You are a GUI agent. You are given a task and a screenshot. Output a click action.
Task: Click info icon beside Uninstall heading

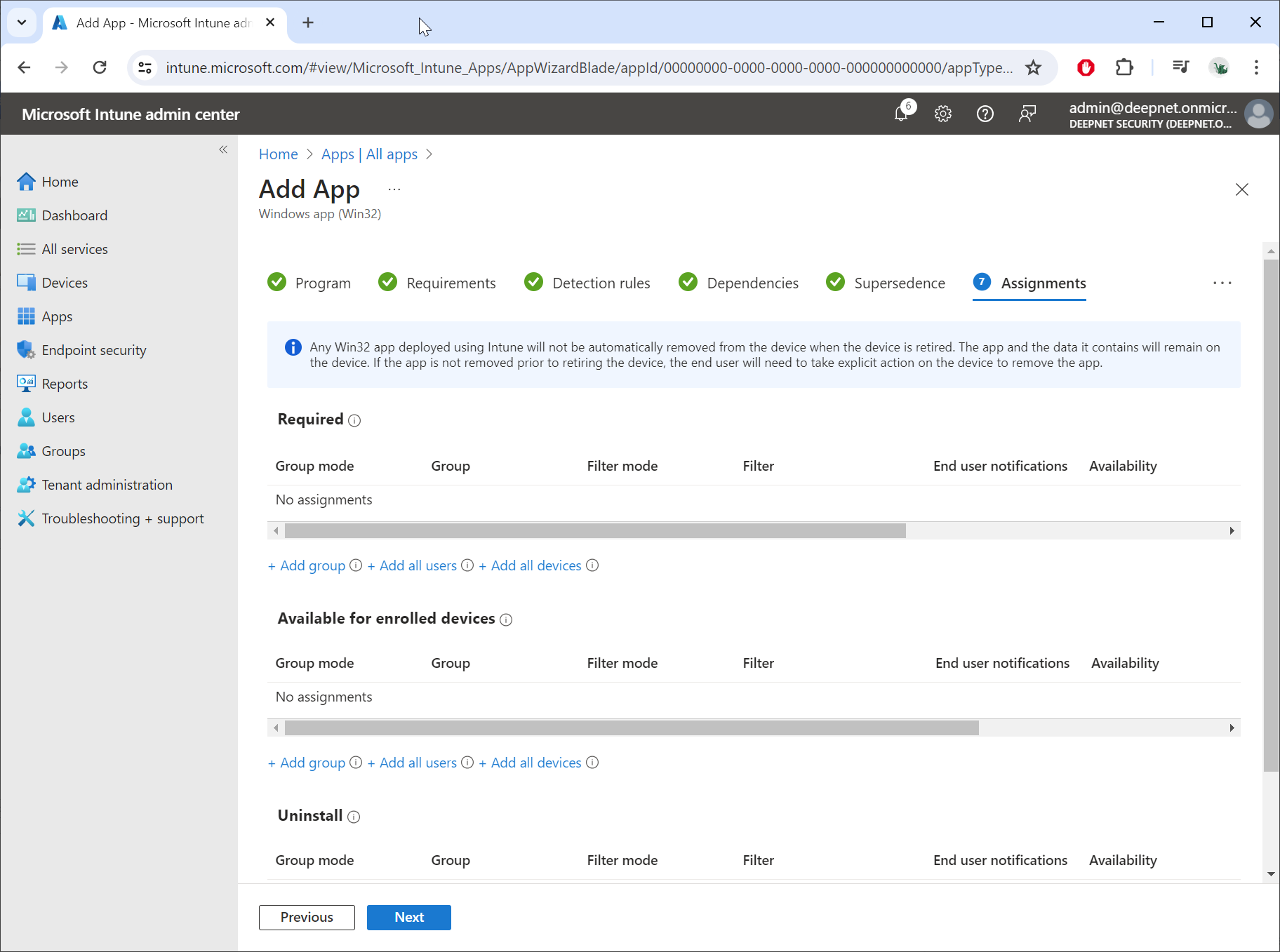354,817
